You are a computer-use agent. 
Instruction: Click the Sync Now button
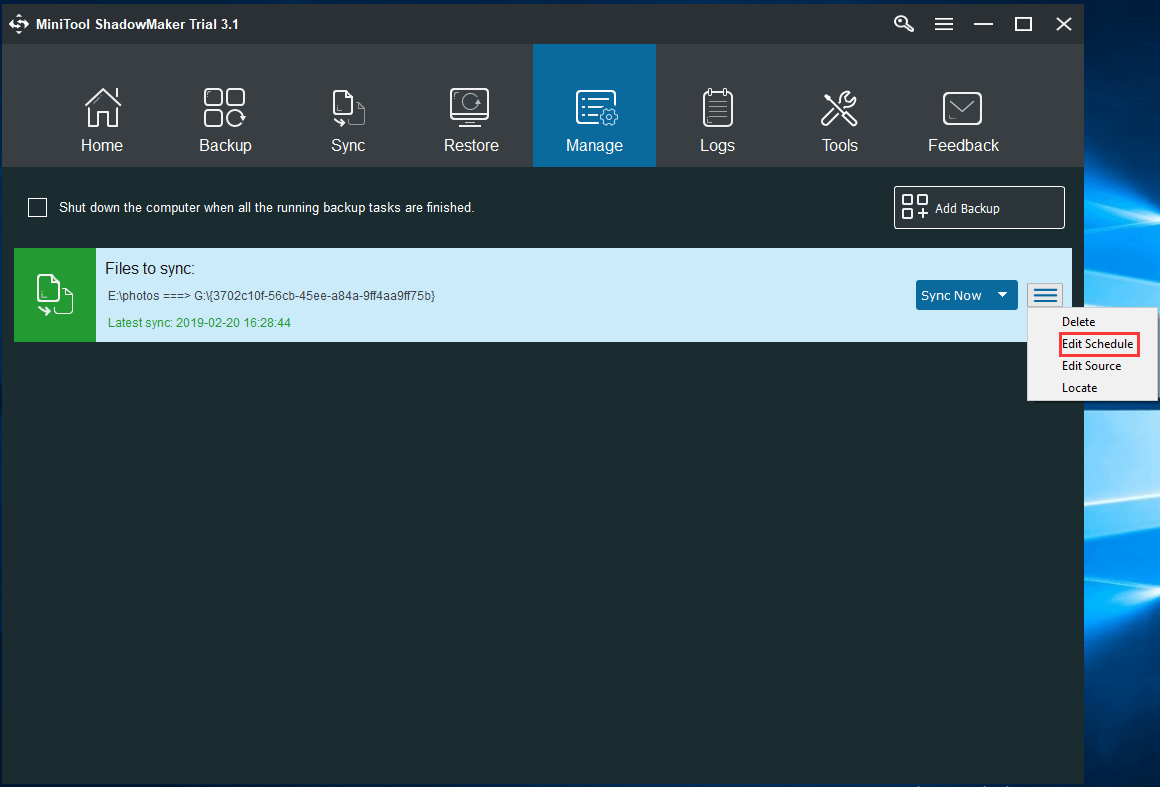pyautogui.click(x=951, y=295)
